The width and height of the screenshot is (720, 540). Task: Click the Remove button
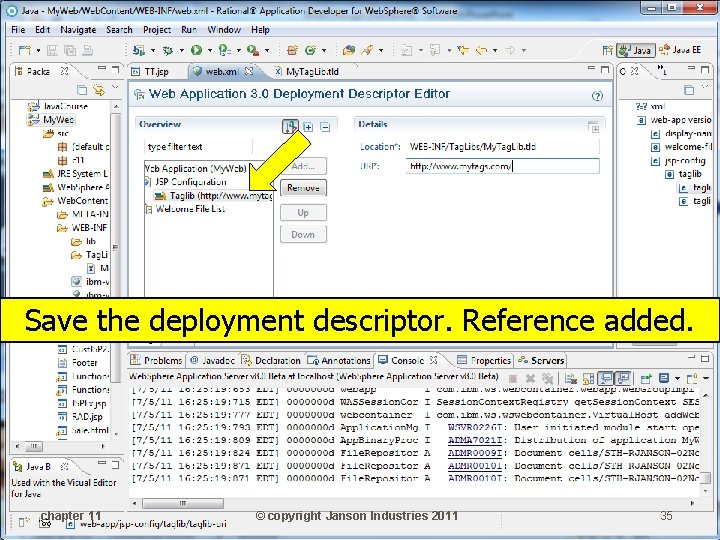click(x=303, y=188)
